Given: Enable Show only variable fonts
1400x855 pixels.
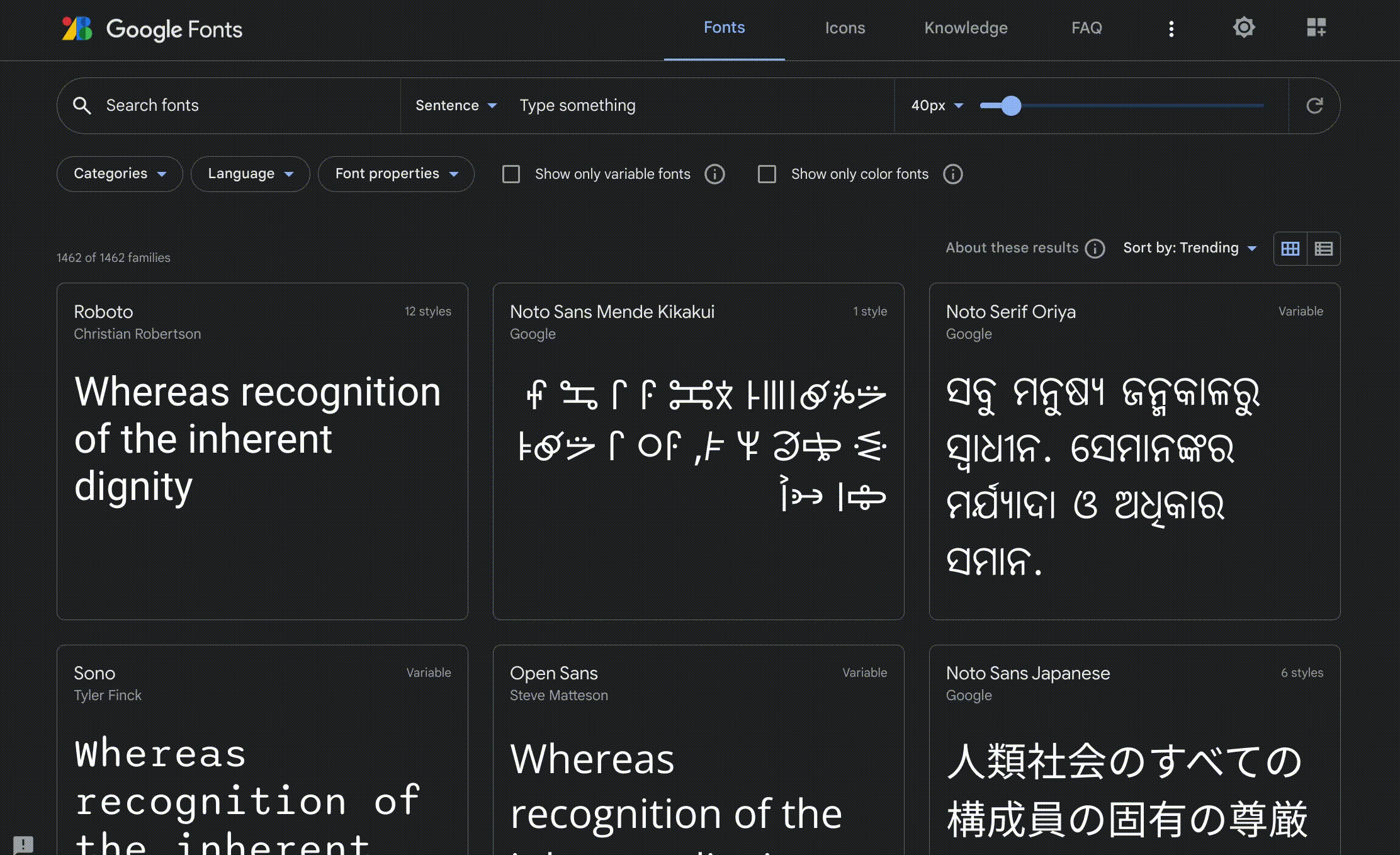Looking at the screenshot, I should pyautogui.click(x=511, y=174).
